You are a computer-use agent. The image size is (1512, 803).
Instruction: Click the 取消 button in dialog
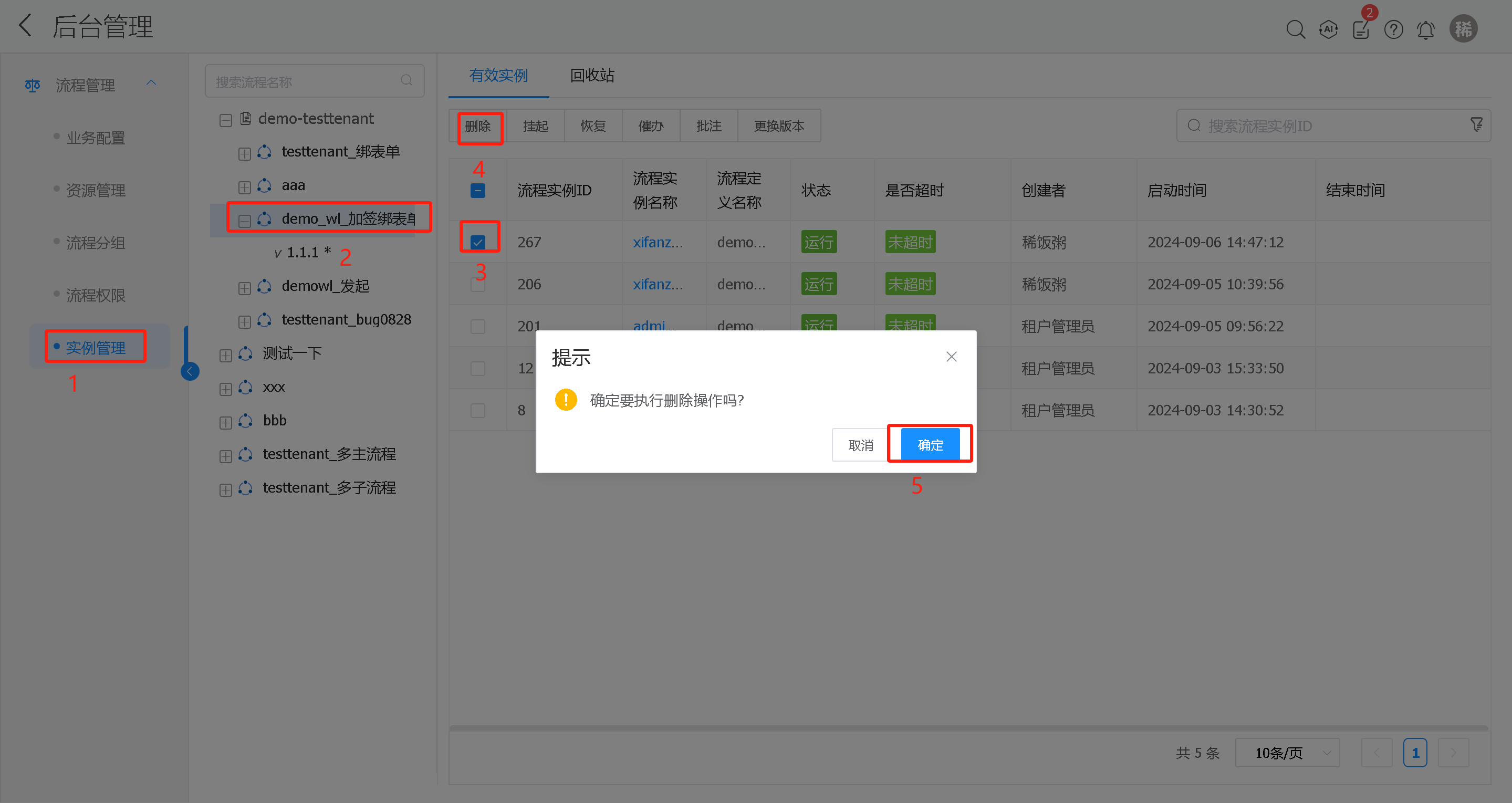(x=860, y=445)
